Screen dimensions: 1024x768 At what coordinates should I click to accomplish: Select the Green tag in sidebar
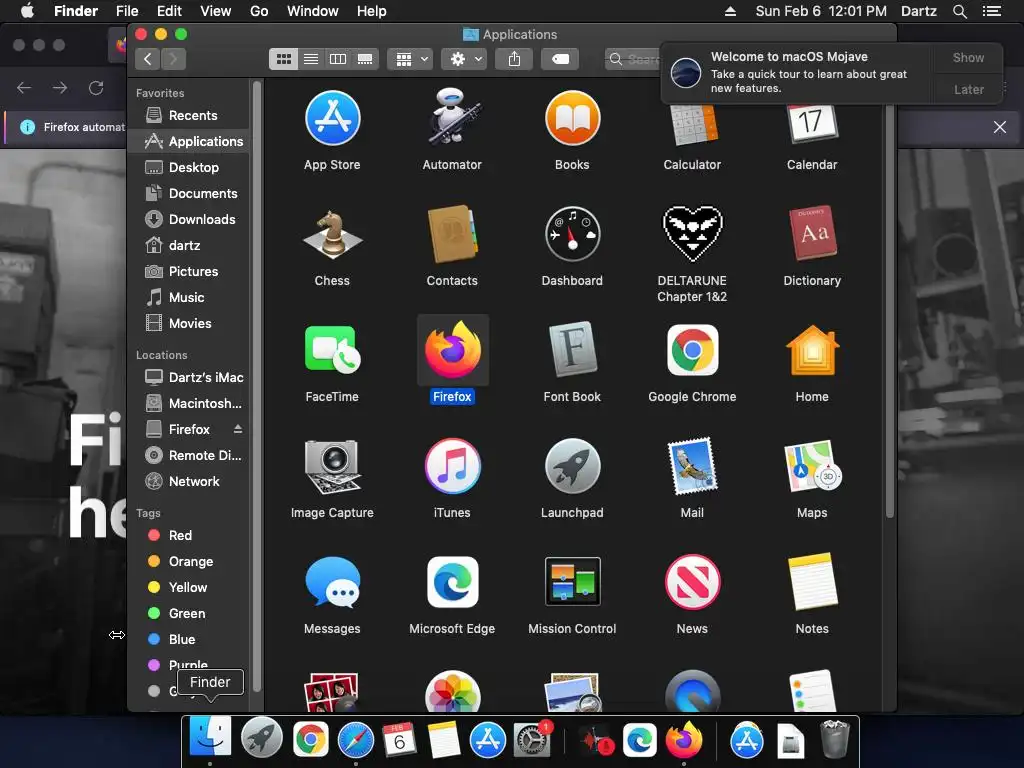tap(189, 613)
